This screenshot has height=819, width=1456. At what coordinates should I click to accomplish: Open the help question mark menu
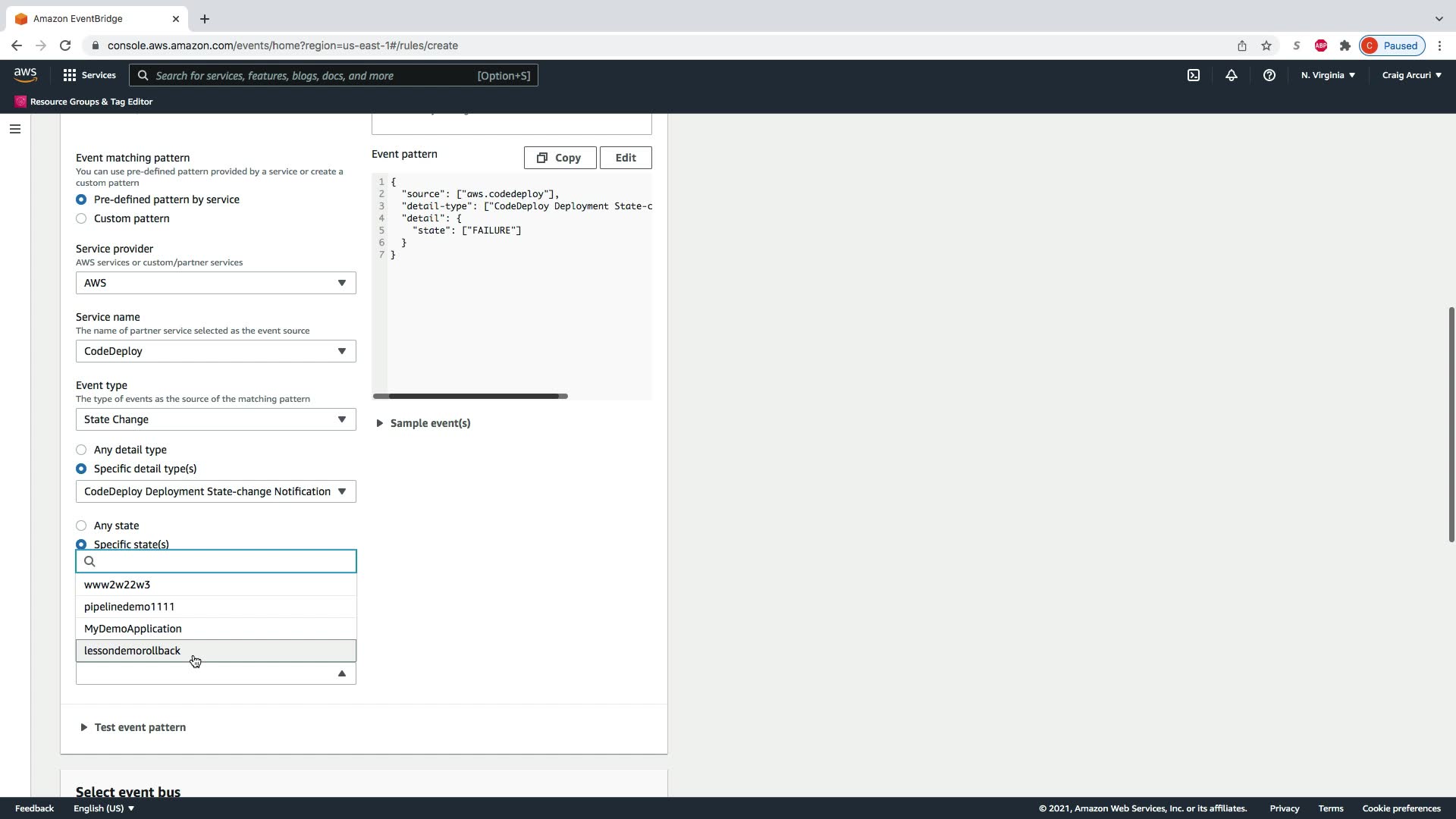click(1269, 75)
